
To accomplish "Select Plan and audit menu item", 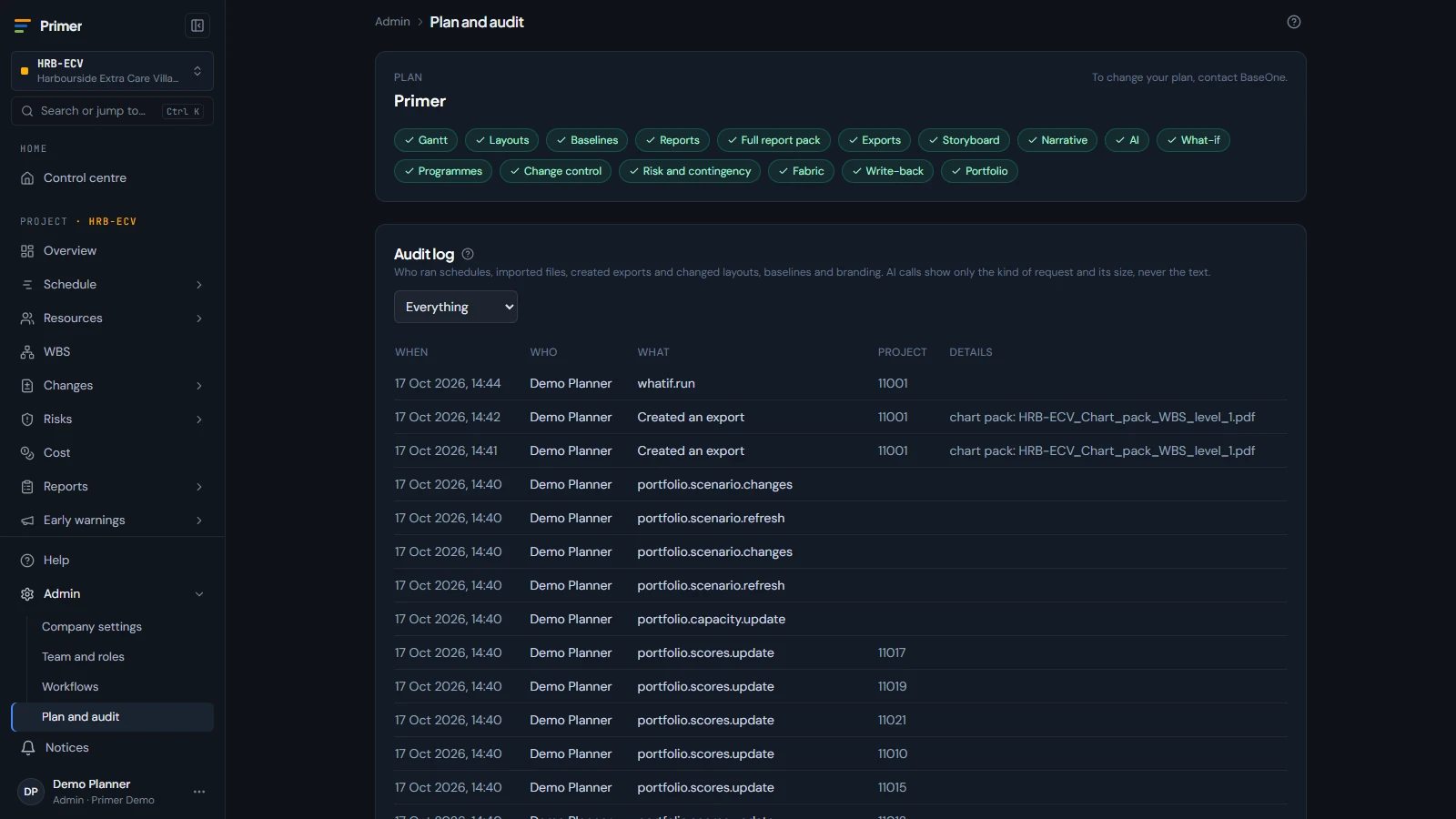I will 113,717.
